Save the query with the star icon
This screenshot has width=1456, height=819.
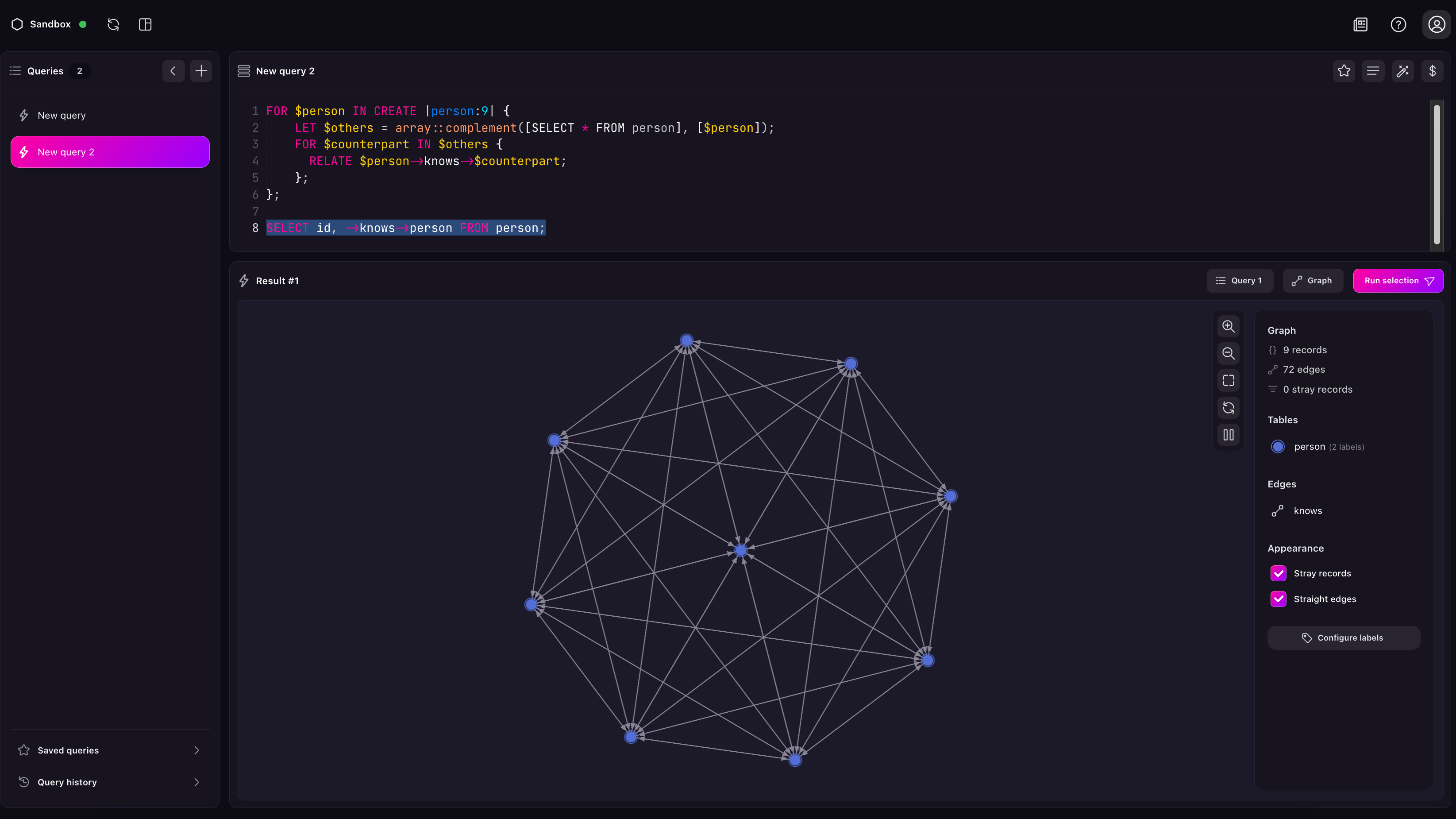pos(1344,71)
